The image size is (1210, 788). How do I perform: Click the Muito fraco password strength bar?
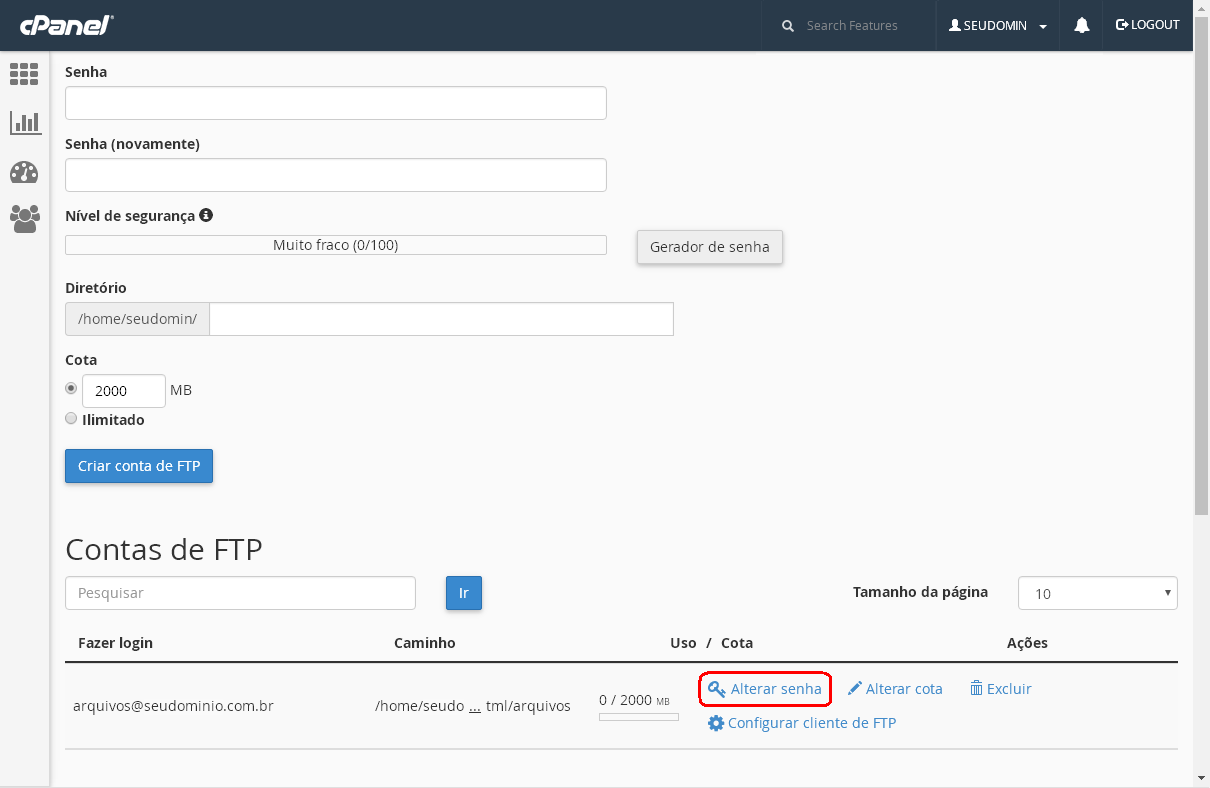coord(335,245)
